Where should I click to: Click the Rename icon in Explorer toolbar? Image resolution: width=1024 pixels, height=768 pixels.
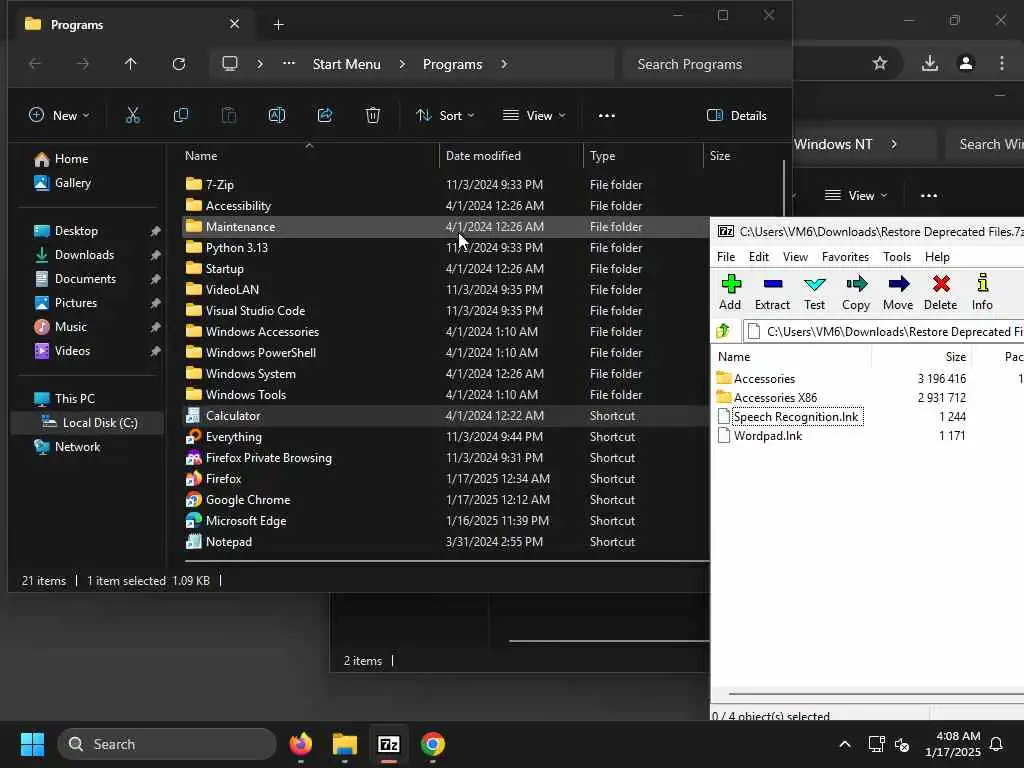click(277, 116)
